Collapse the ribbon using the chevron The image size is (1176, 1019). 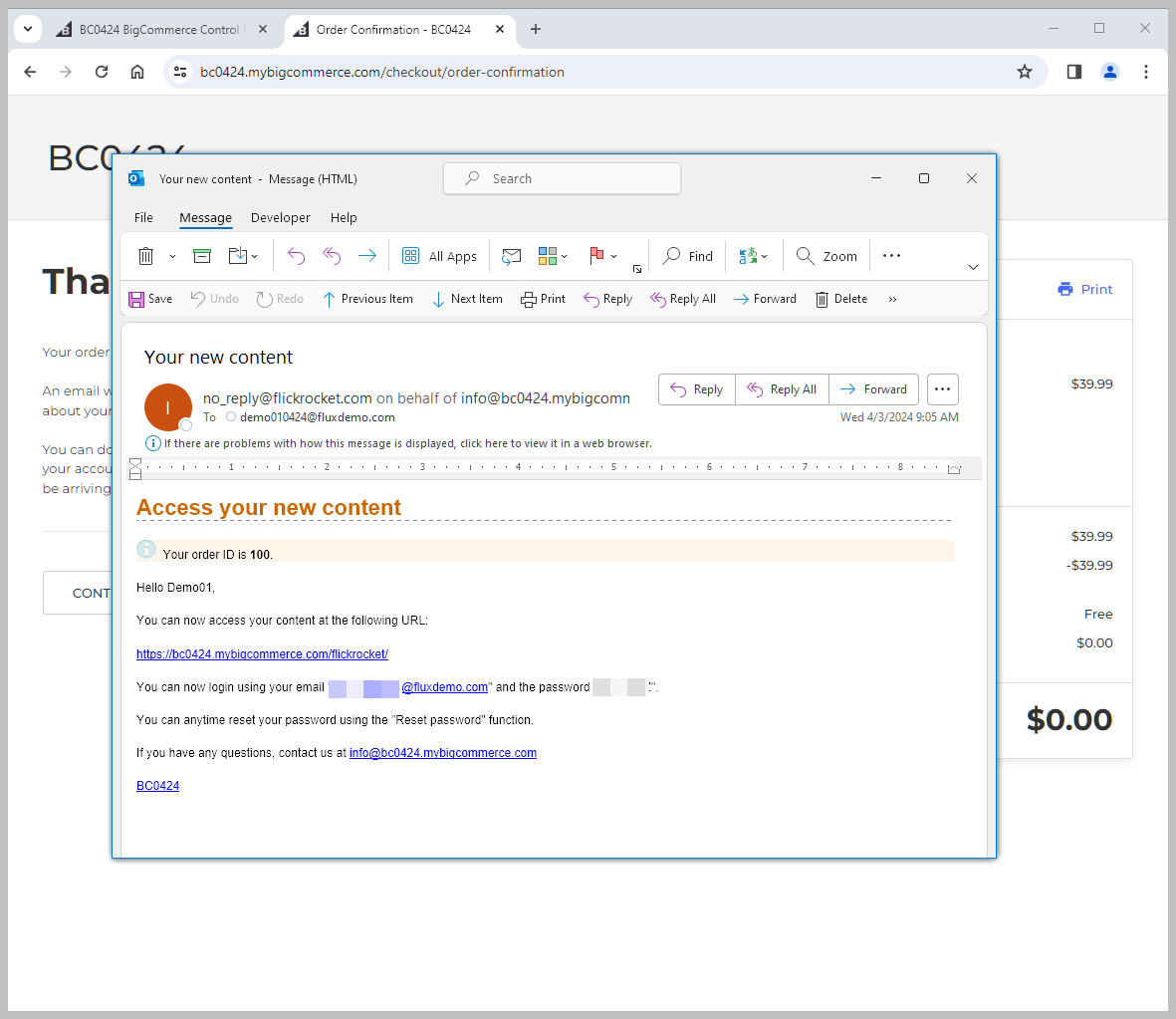click(x=973, y=267)
